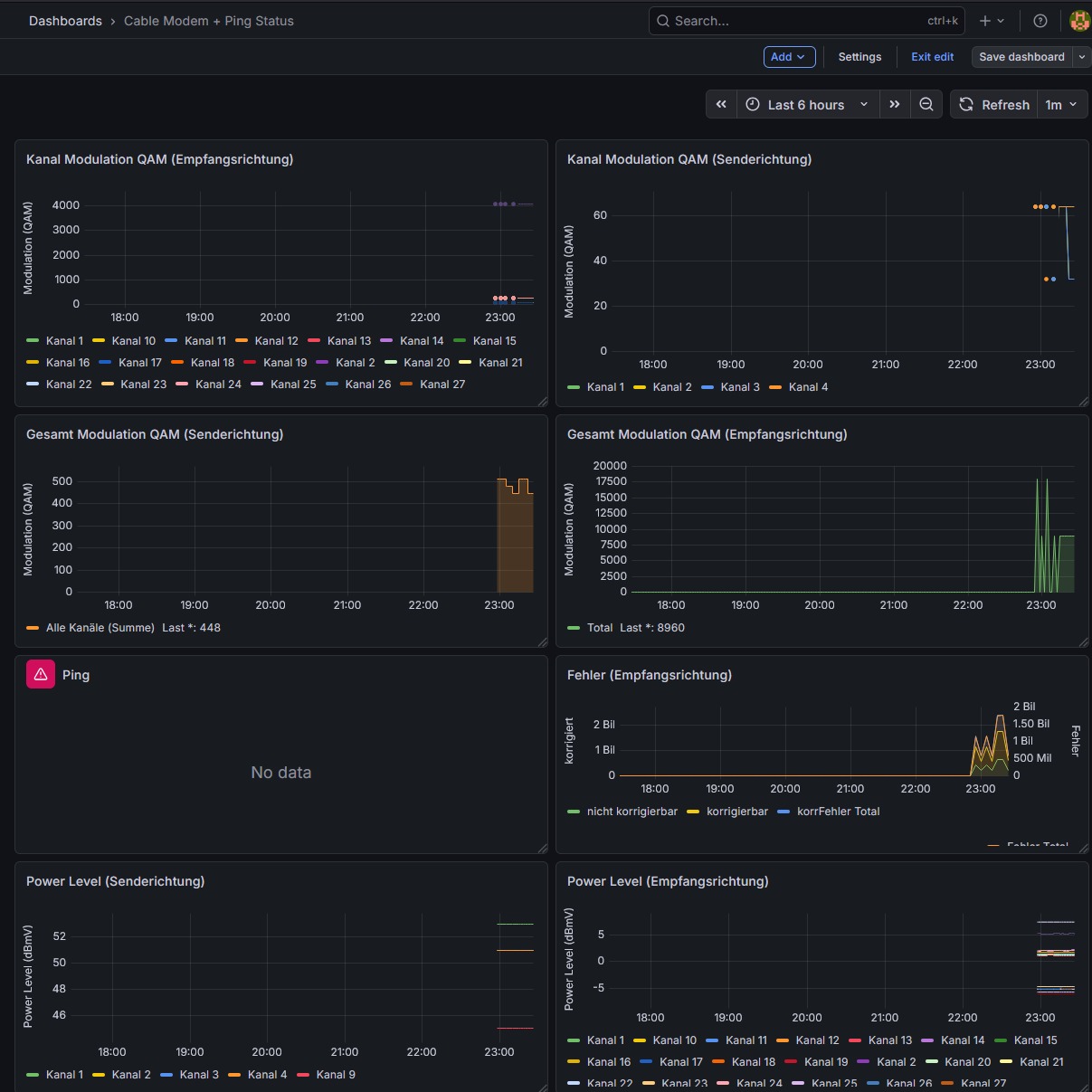The height and width of the screenshot is (1092, 1092).
Task: Open the Dashboards breadcrumb link
Action: click(65, 20)
